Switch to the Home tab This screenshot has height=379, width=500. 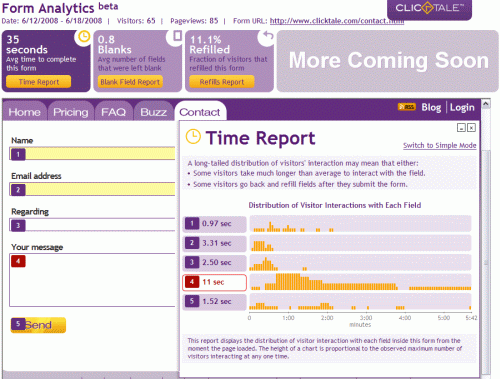point(25,112)
